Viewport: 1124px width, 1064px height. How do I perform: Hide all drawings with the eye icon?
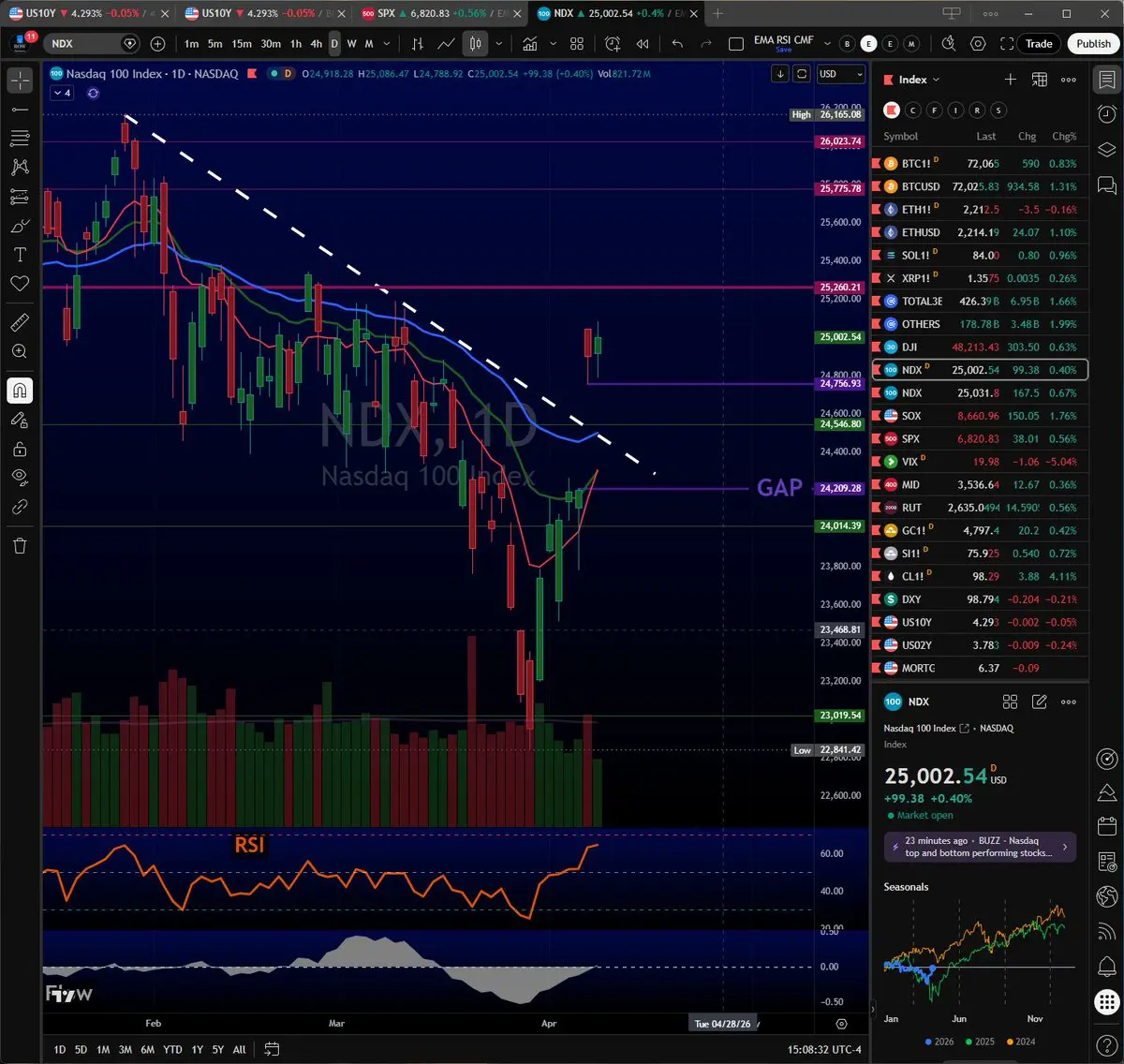tap(20, 478)
